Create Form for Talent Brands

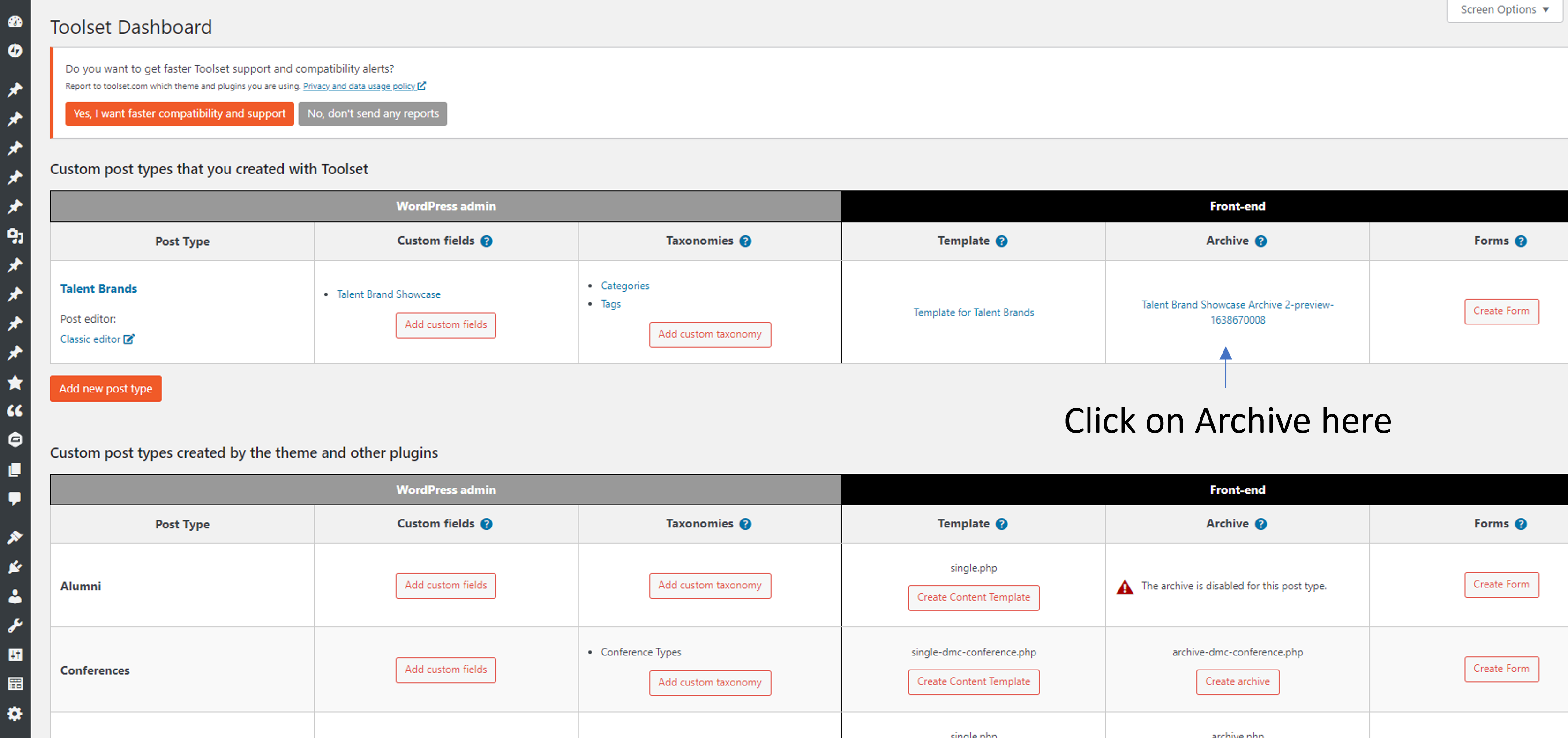[x=1501, y=312]
